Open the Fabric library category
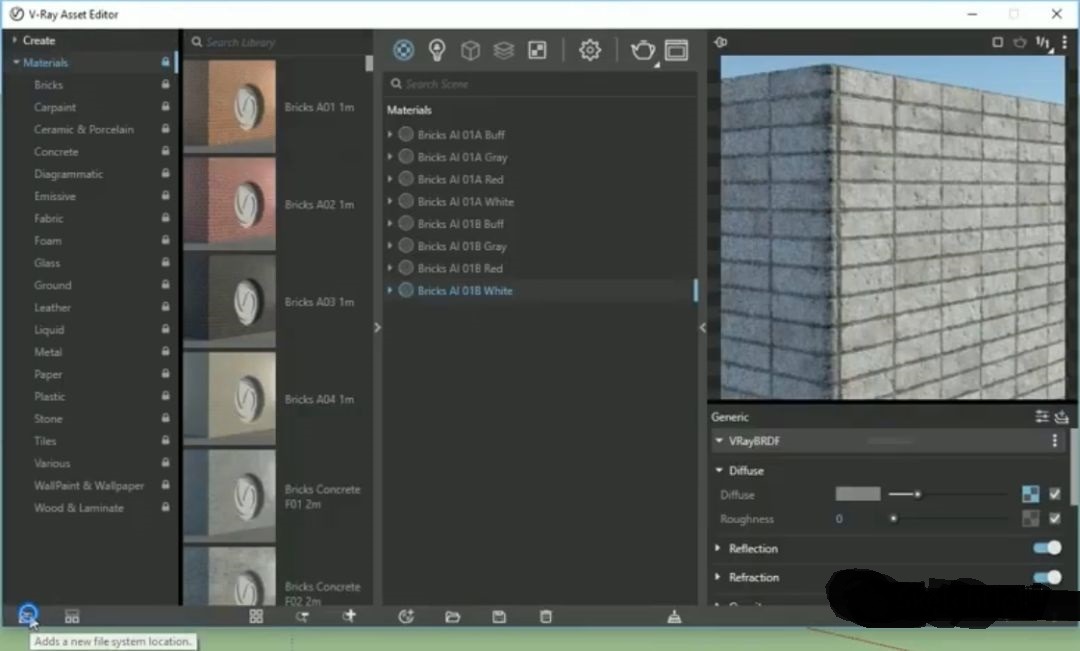The image size is (1080, 651). [x=48, y=218]
